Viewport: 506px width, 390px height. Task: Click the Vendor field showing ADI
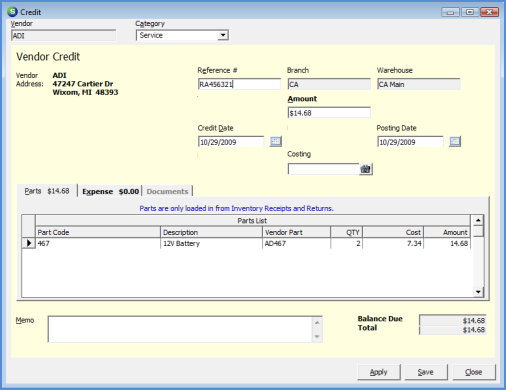tap(64, 35)
